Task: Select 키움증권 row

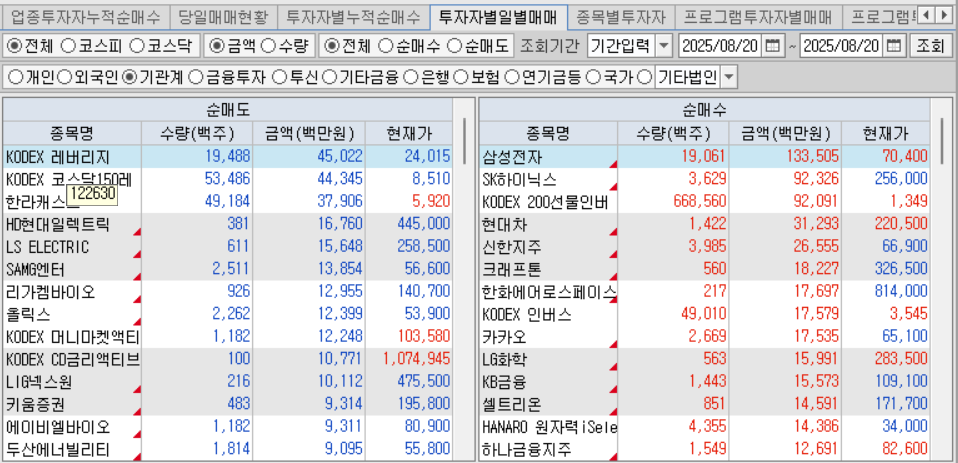Action: click(x=228, y=405)
